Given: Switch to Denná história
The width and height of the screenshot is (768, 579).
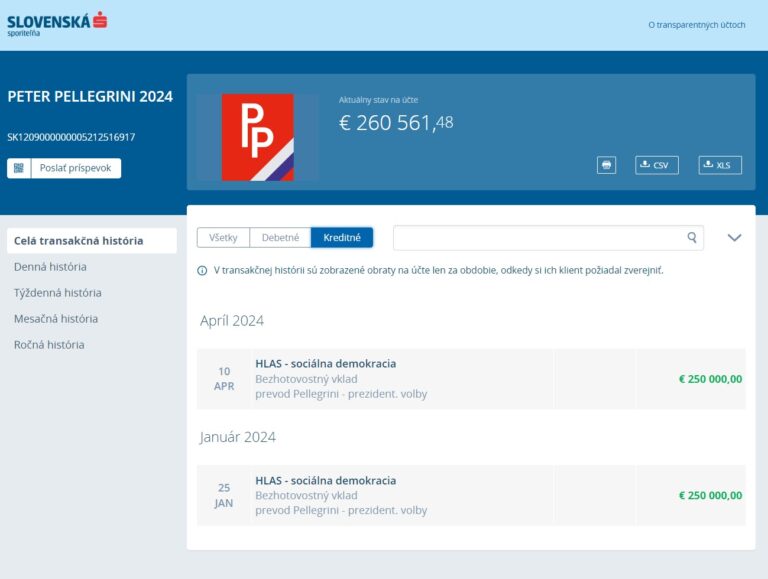Looking at the screenshot, I should pyautogui.click(x=50, y=267).
